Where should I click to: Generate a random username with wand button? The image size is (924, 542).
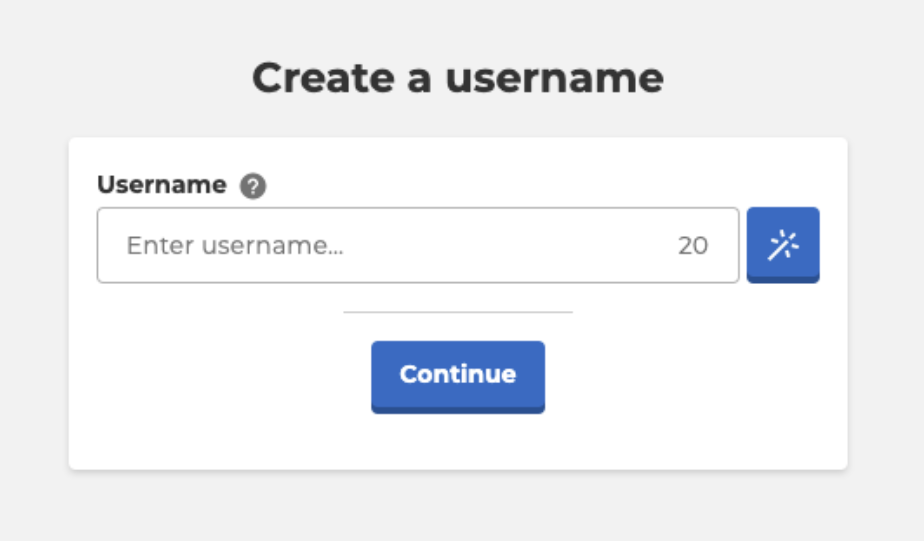783,244
